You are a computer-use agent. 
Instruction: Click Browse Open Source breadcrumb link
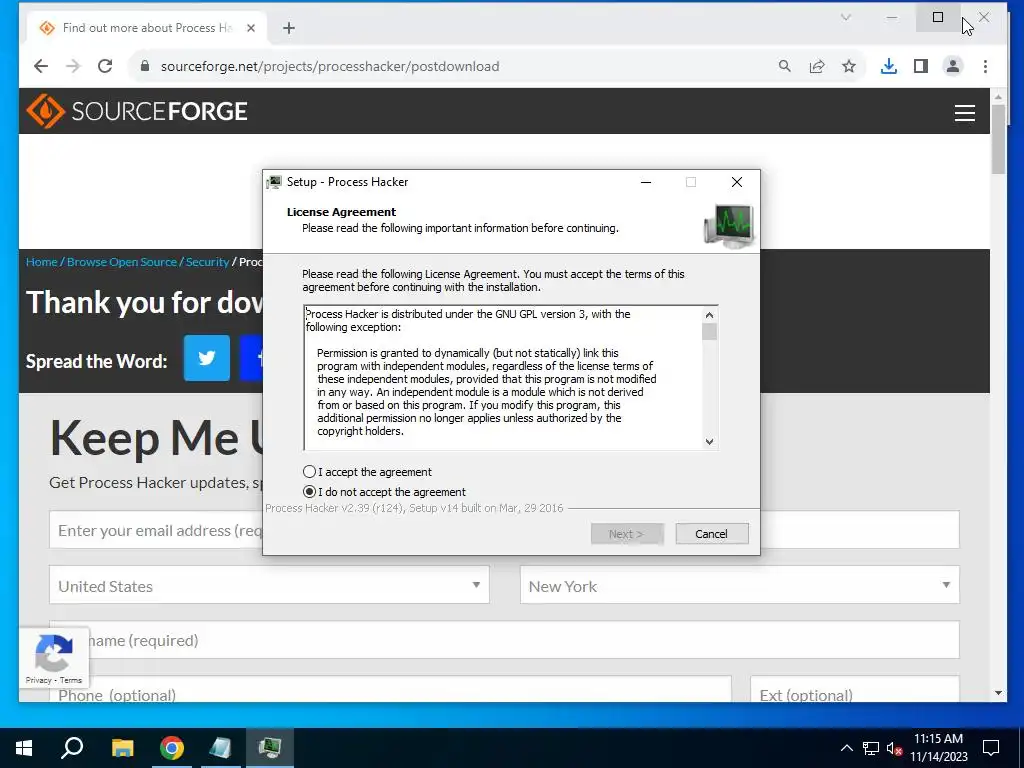pyautogui.click(x=121, y=262)
